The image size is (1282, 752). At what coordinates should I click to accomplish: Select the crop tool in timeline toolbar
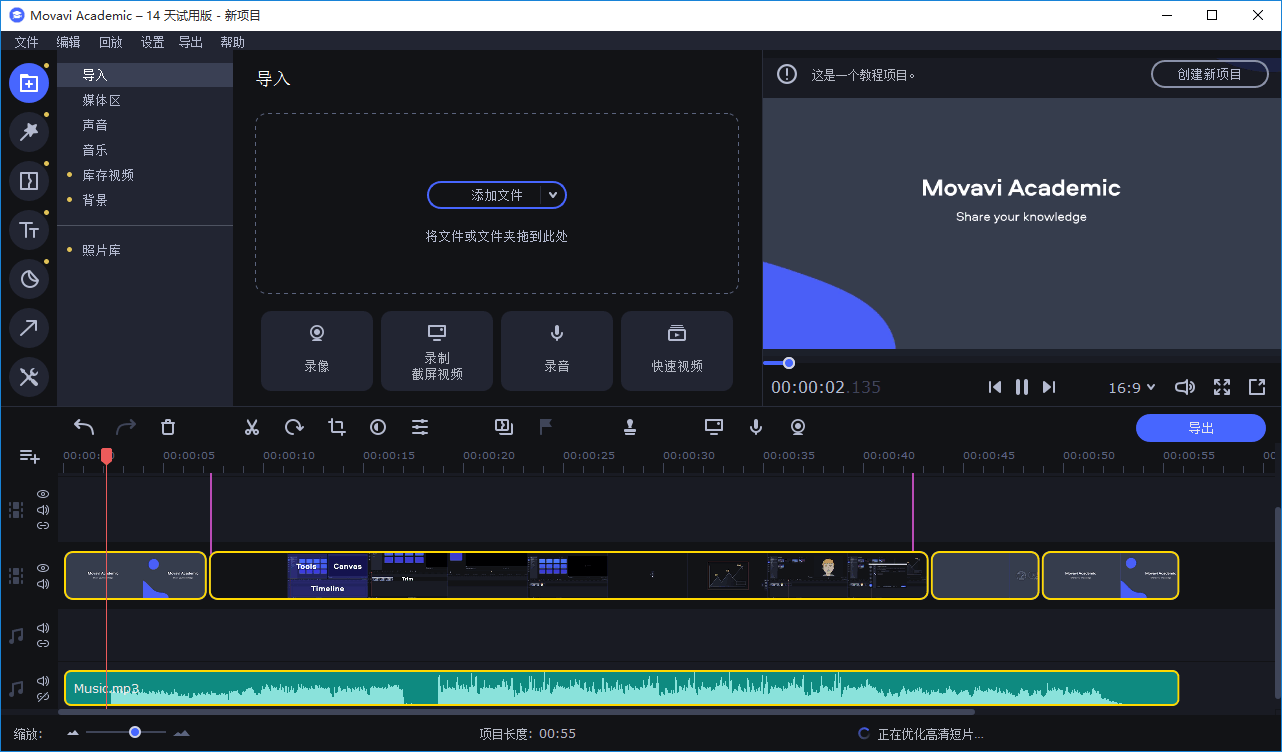point(336,427)
